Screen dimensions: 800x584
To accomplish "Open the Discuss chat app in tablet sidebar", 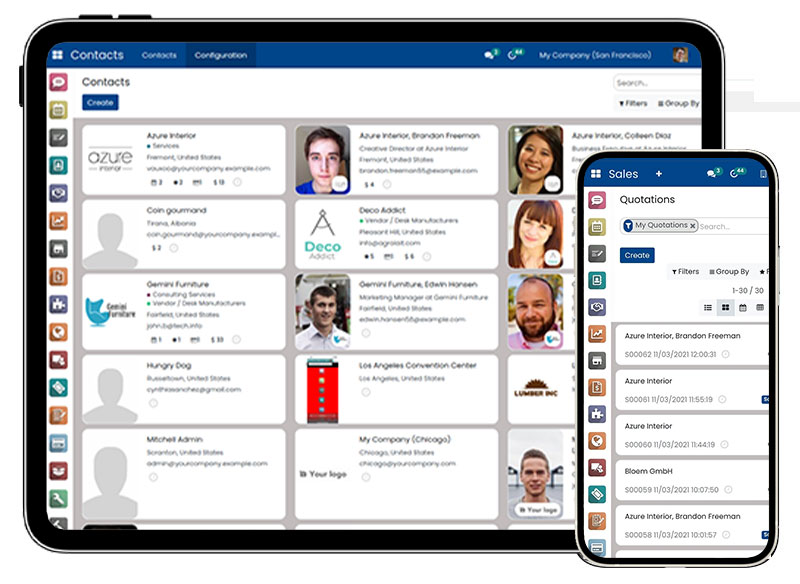I will (x=58, y=82).
